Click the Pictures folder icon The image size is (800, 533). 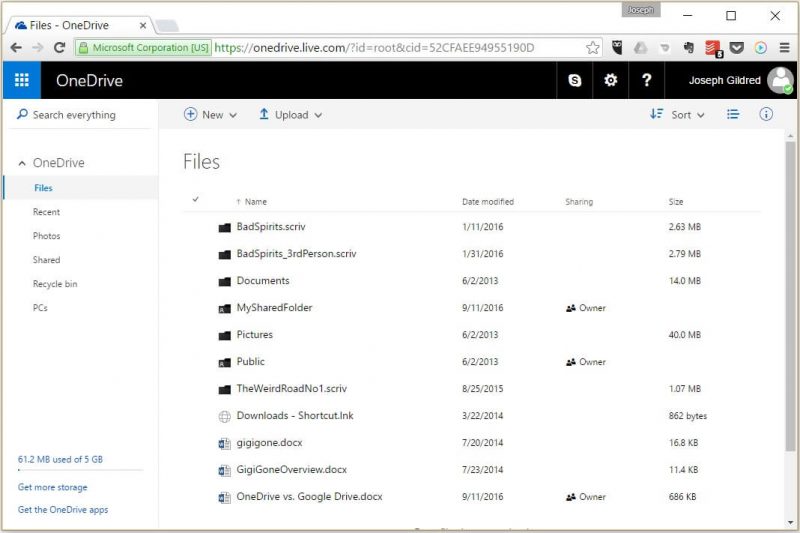(224, 336)
